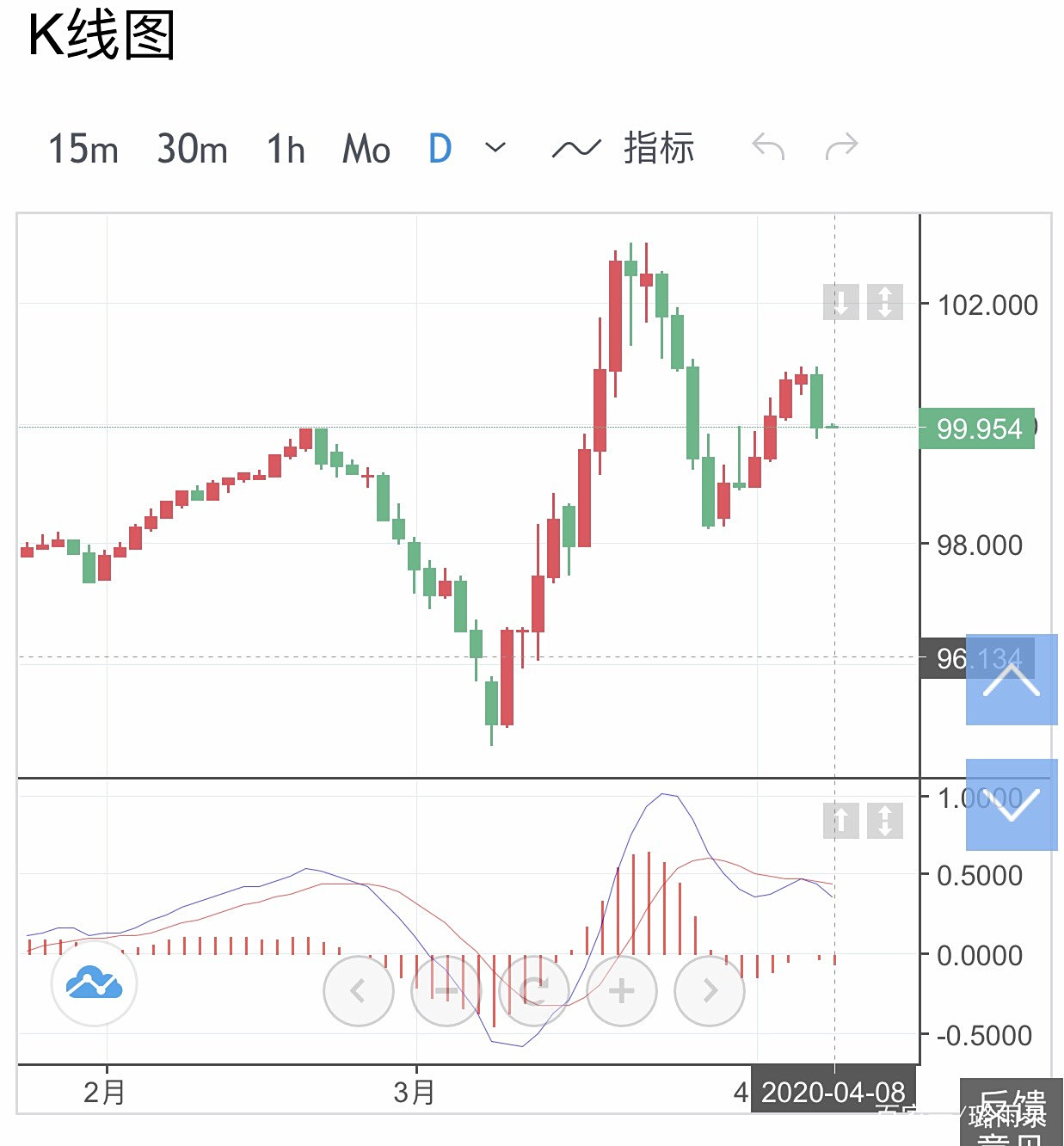
Task: Move MACD pane up with arrow
Action: tap(841, 821)
